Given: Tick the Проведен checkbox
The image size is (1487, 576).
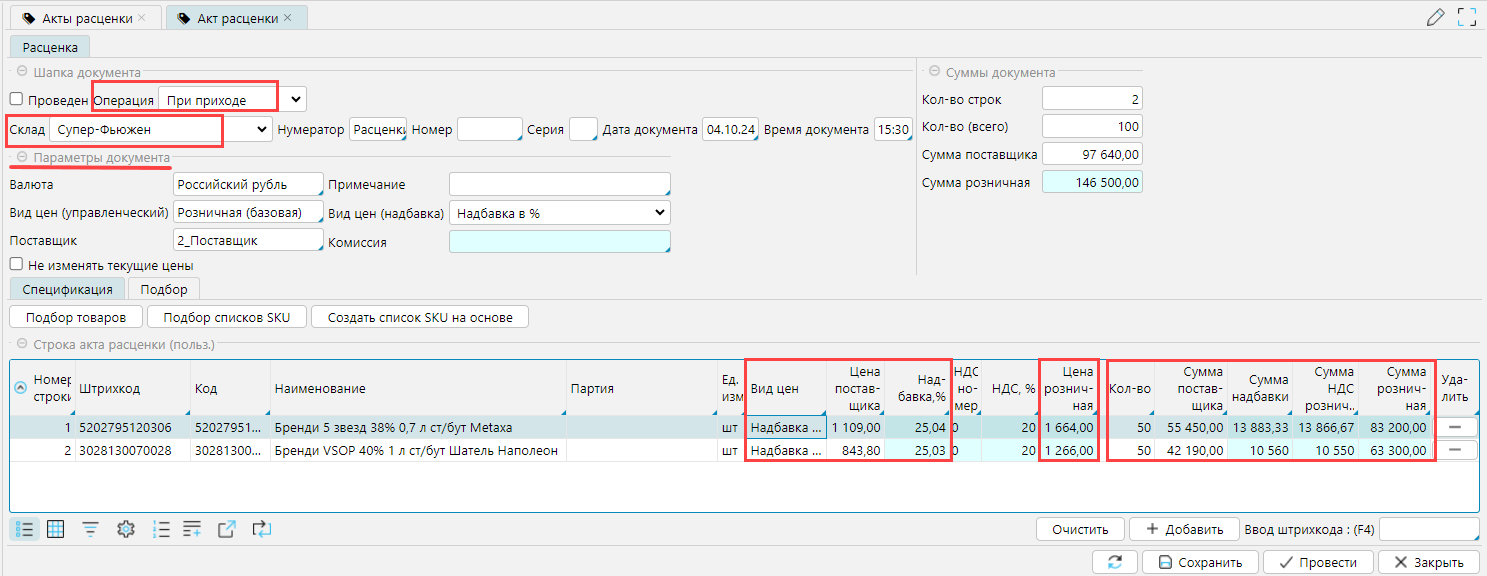Looking at the screenshot, I should tap(16, 99).
